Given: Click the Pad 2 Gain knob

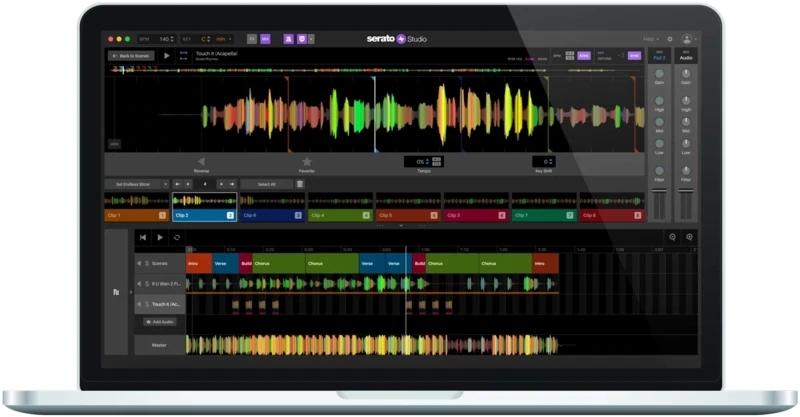Looking at the screenshot, I should click(659, 74).
